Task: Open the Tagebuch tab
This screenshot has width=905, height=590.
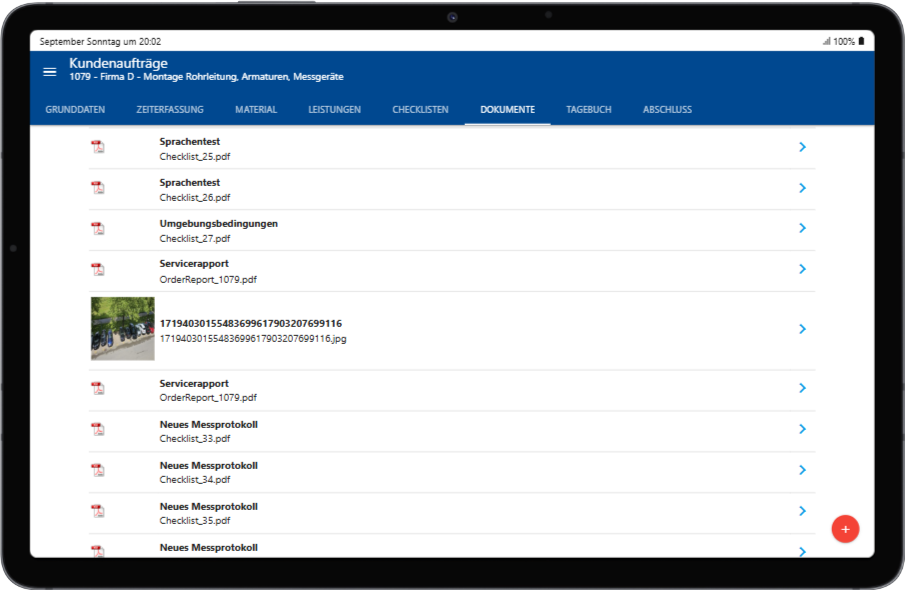Action: click(x=588, y=110)
